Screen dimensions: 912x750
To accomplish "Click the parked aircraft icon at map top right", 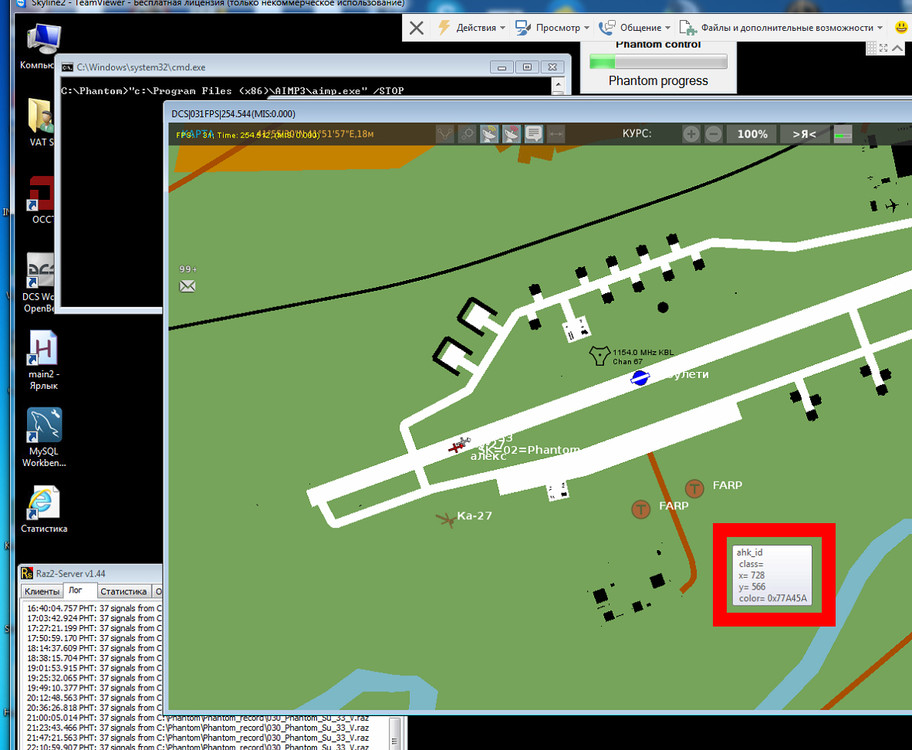I will (892, 205).
